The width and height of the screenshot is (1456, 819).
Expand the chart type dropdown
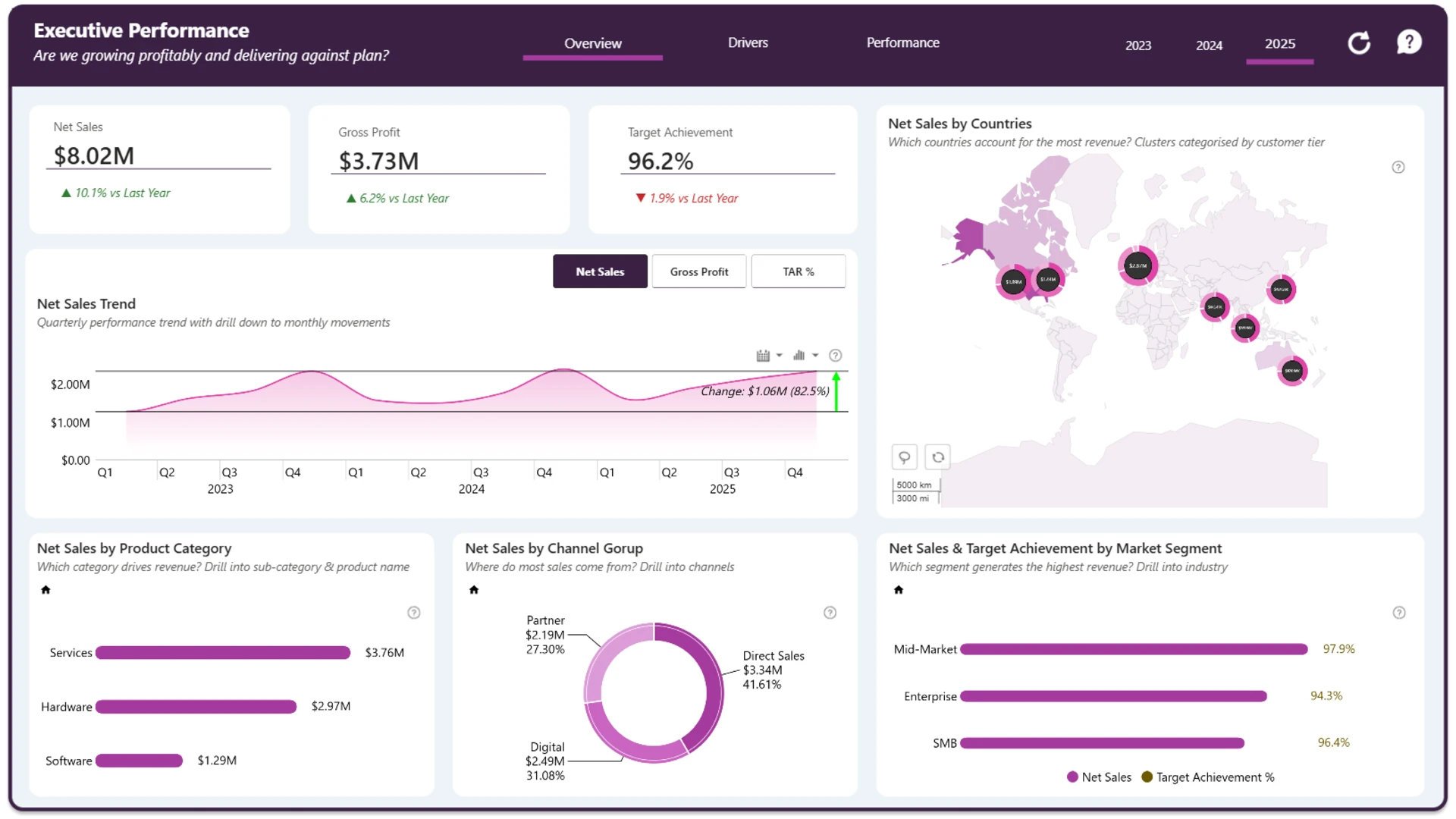pyautogui.click(x=805, y=356)
